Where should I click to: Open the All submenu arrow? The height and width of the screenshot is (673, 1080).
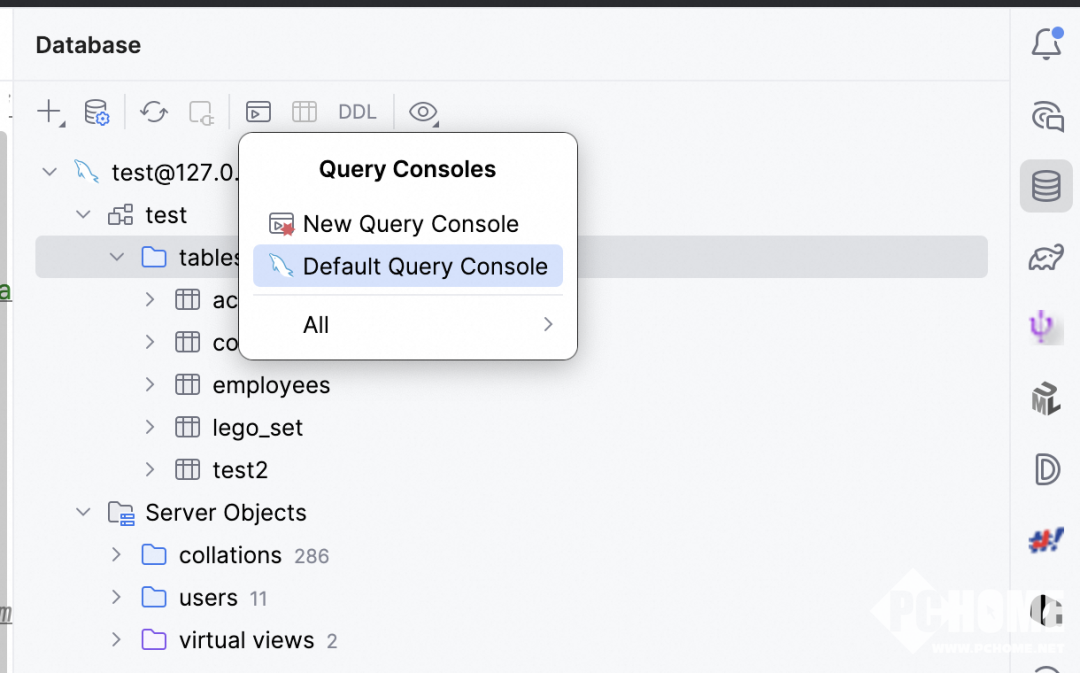point(547,324)
